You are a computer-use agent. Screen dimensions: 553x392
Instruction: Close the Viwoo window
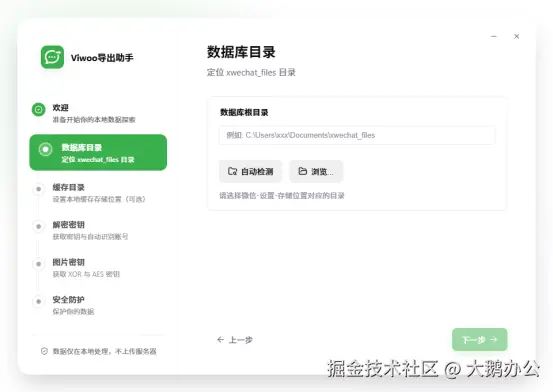[516, 36]
